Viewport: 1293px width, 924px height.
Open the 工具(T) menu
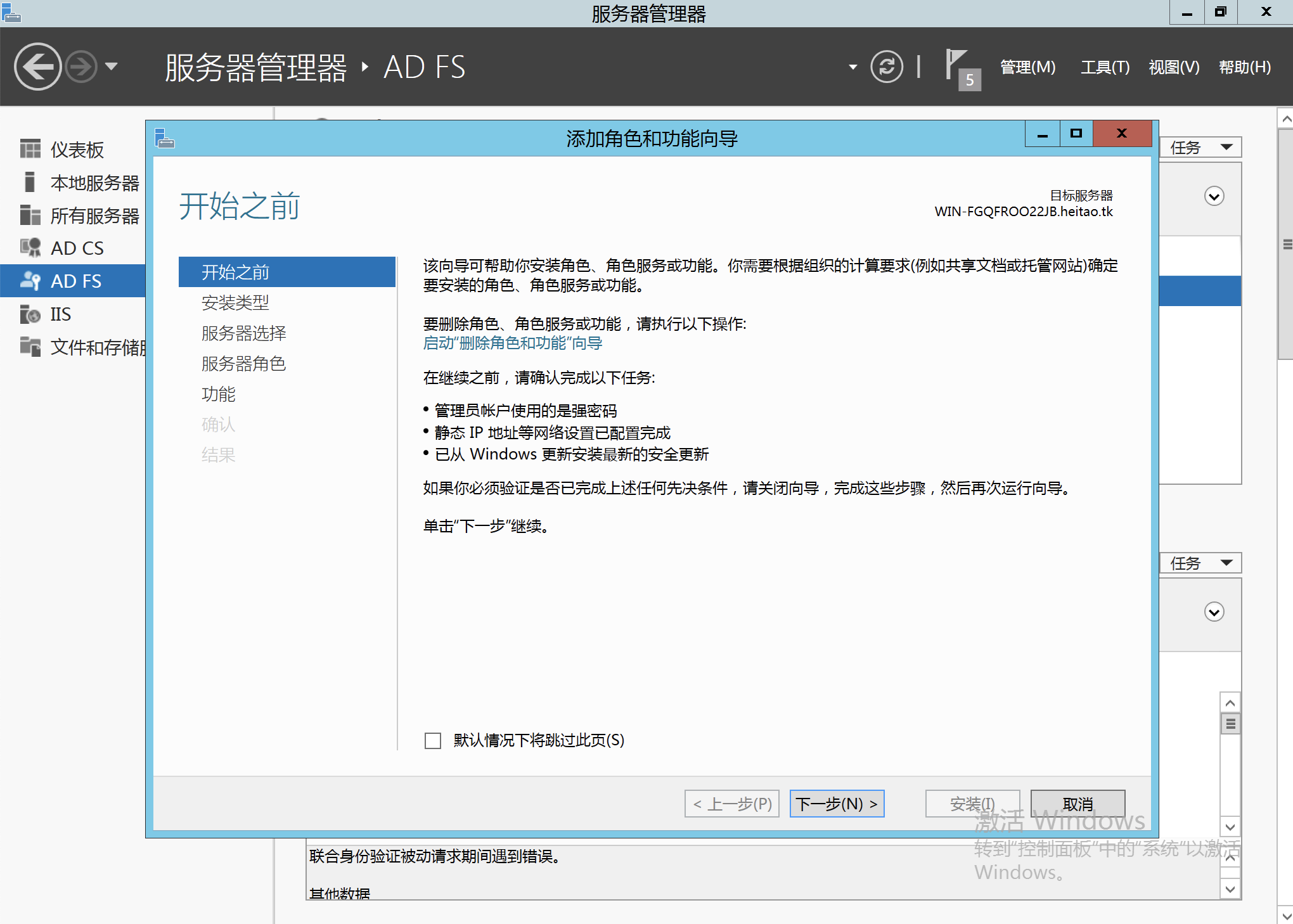click(x=1105, y=67)
